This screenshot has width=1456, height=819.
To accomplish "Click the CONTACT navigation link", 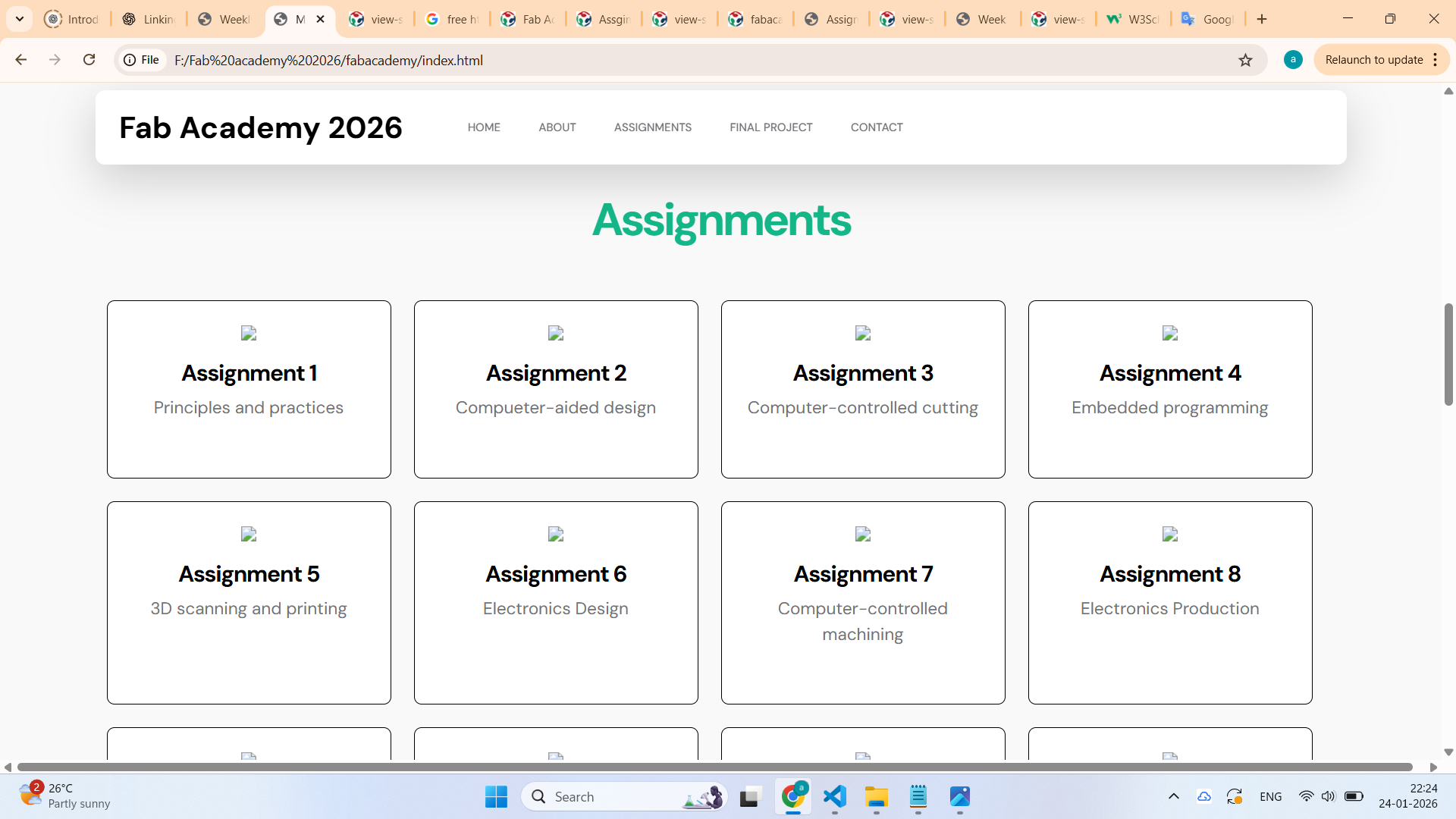I will [x=876, y=127].
